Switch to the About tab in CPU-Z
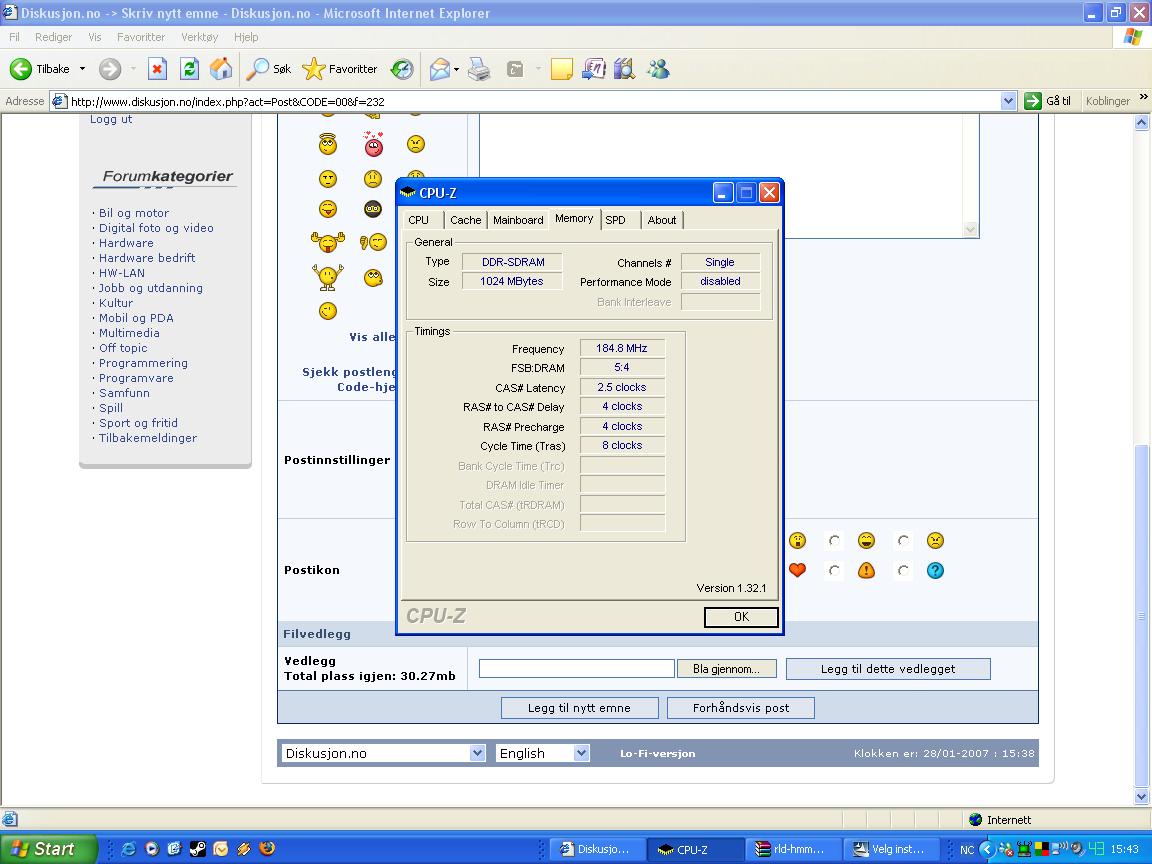The image size is (1152, 864). click(662, 220)
